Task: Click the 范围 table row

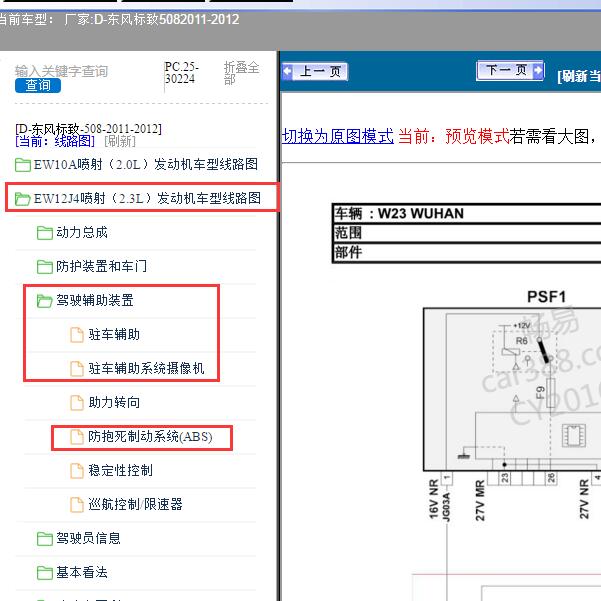Action: 467,233
